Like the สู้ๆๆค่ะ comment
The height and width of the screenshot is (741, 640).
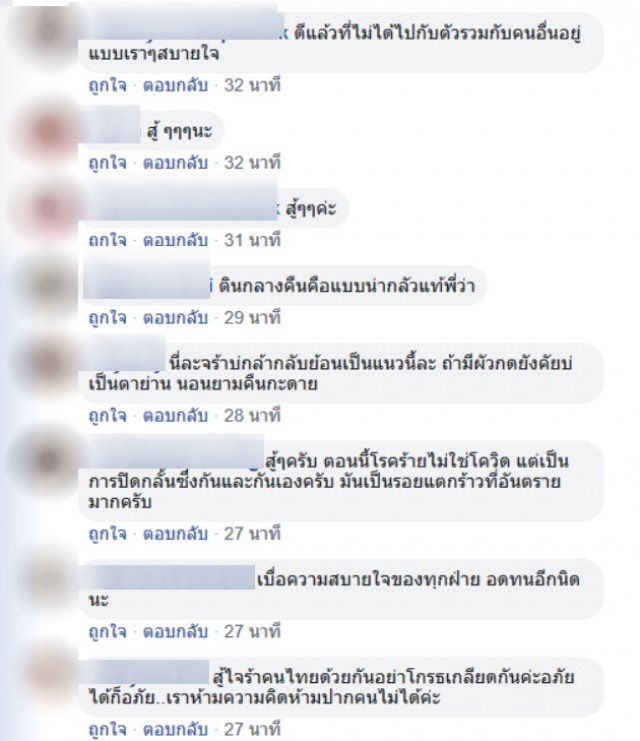pos(108,241)
